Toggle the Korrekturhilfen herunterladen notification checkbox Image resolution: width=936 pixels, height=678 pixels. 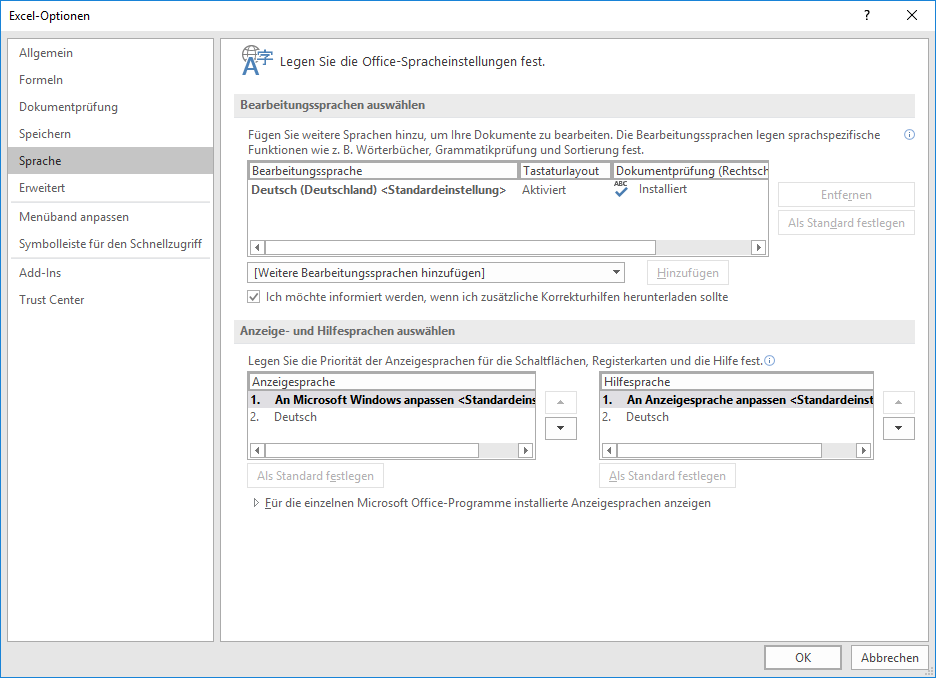pyautogui.click(x=254, y=297)
